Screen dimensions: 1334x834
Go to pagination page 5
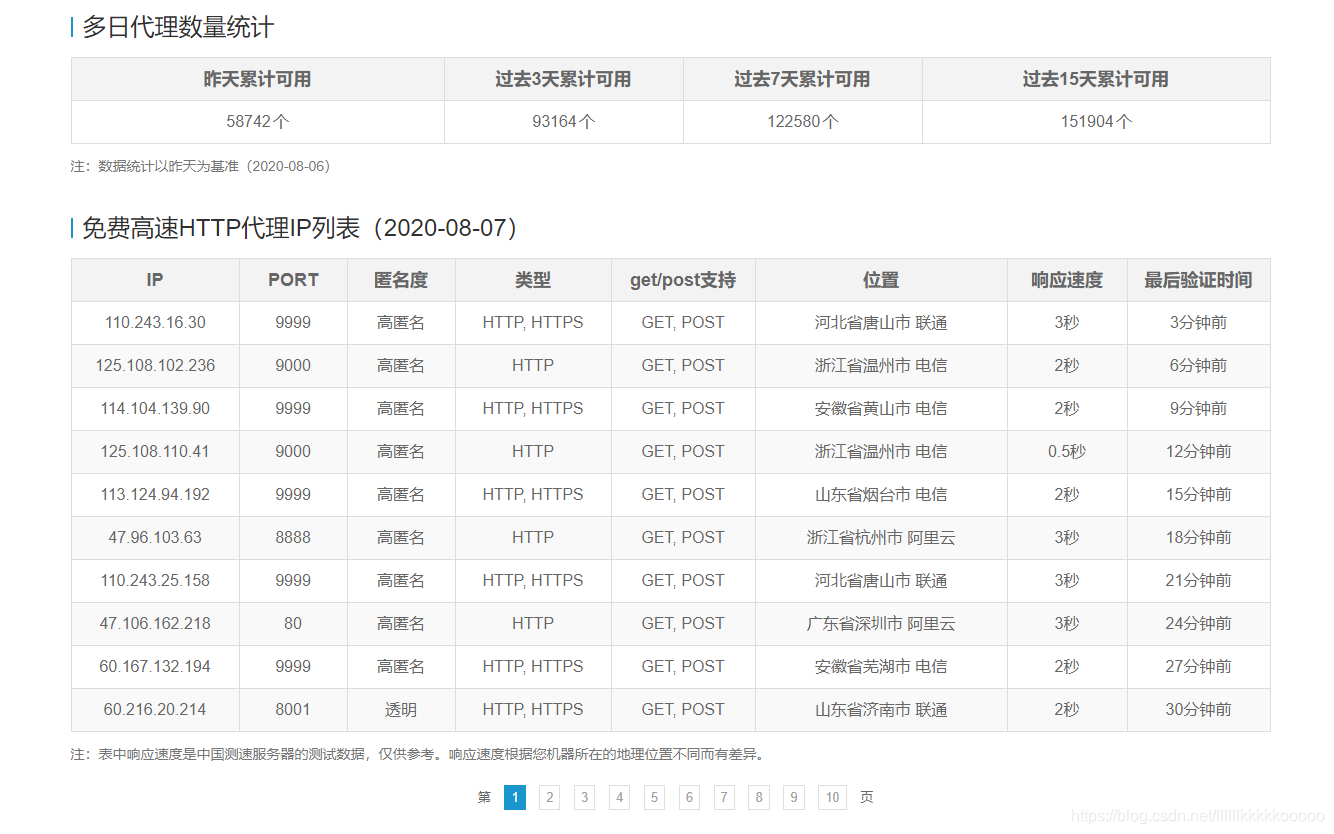pyautogui.click(x=654, y=797)
